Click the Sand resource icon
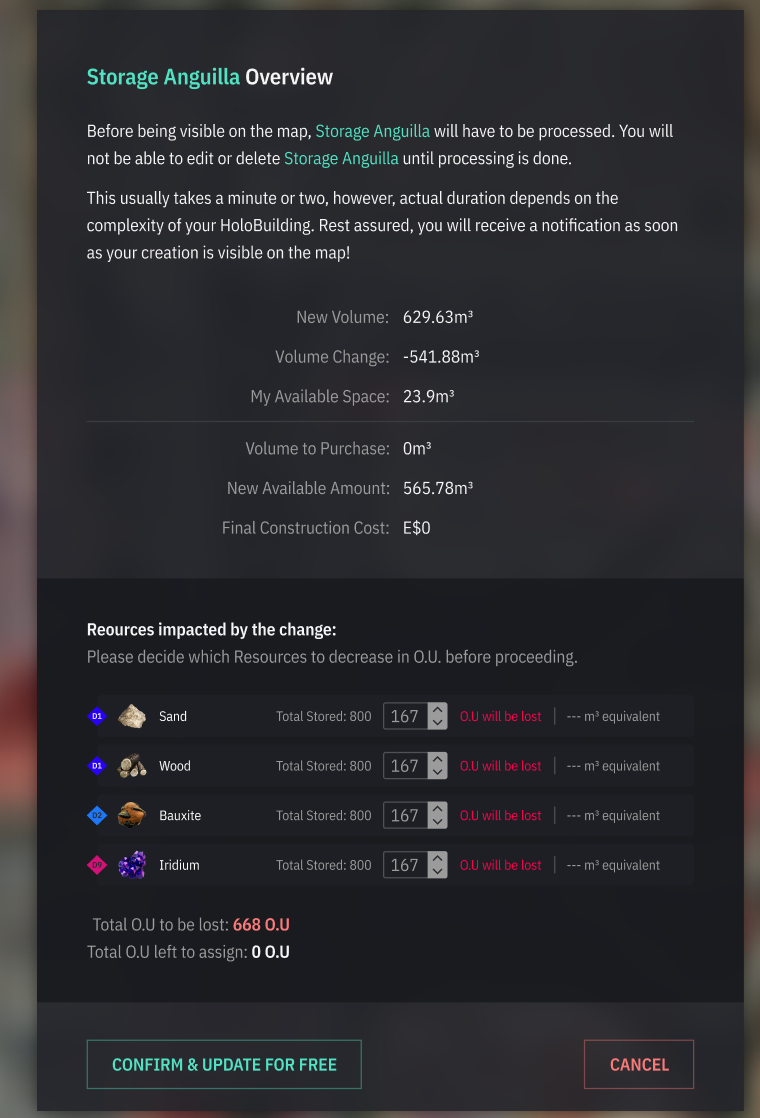Image resolution: width=760 pixels, height=1118 pixels. coord(132,716)
